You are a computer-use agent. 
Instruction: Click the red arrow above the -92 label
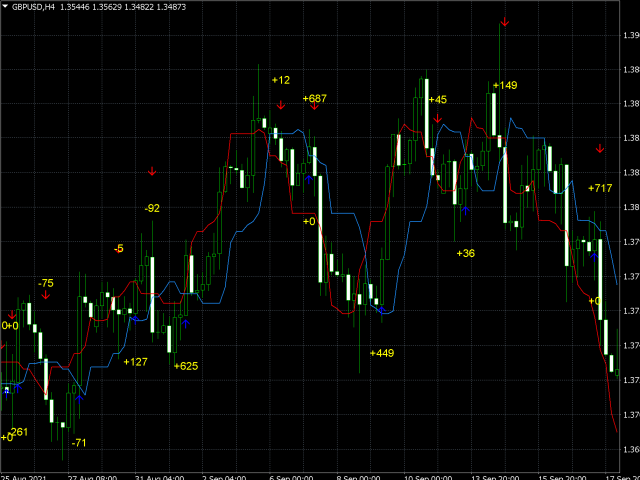tap(152, 172)
